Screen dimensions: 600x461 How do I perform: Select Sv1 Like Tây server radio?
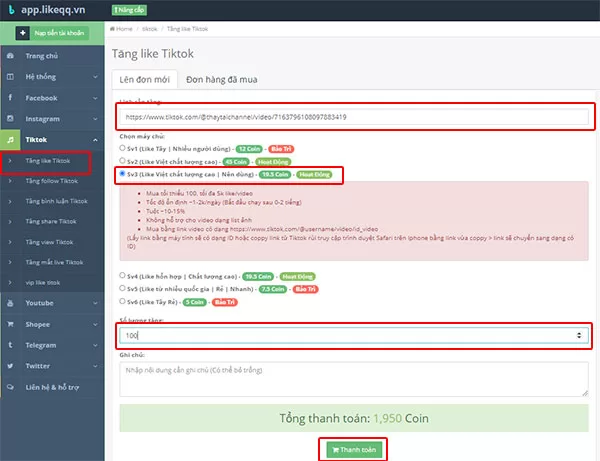point(122,148)
